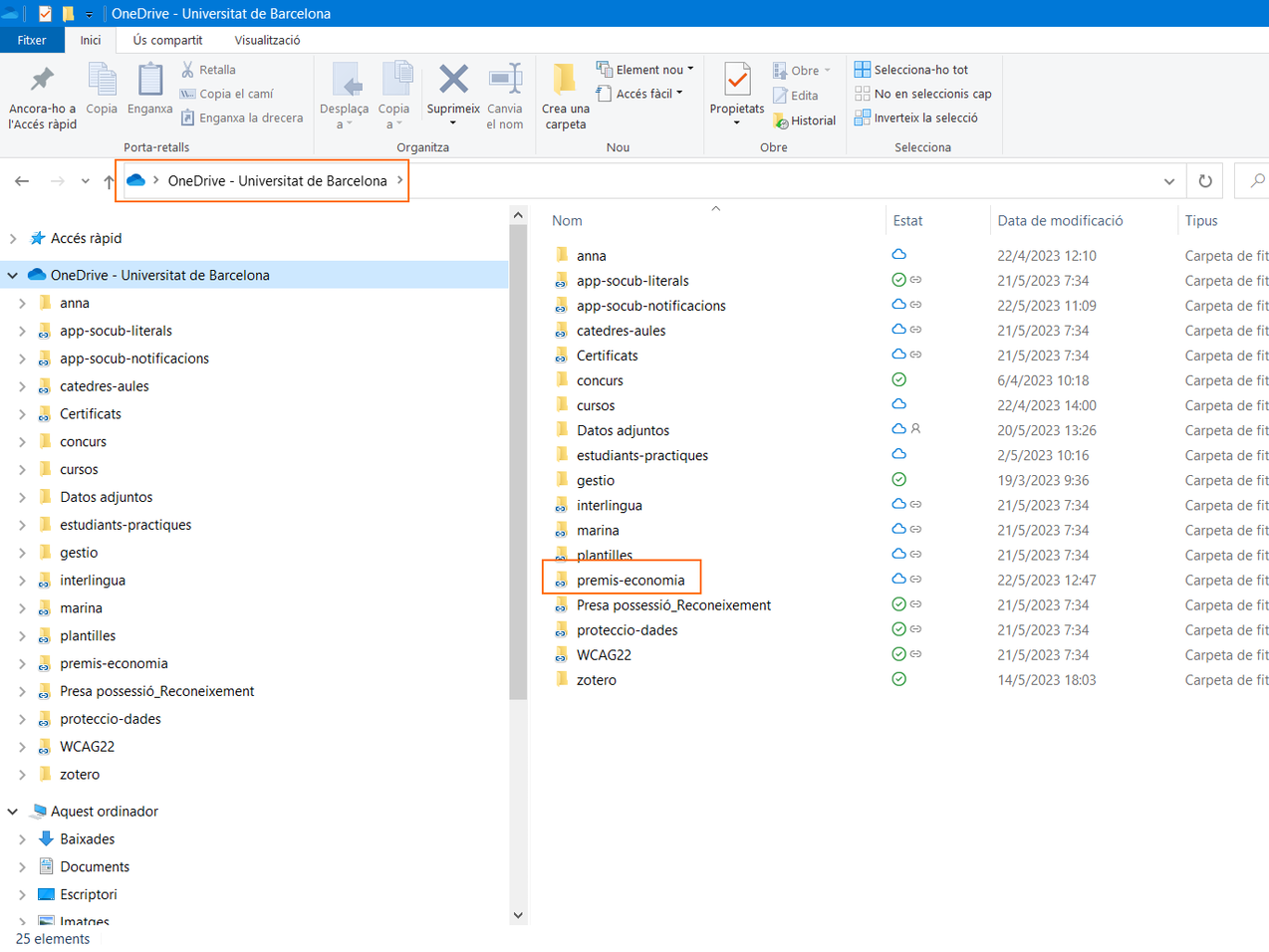
Task: Click the Propietats icon in ribbon
Action: tap(737, 80)
